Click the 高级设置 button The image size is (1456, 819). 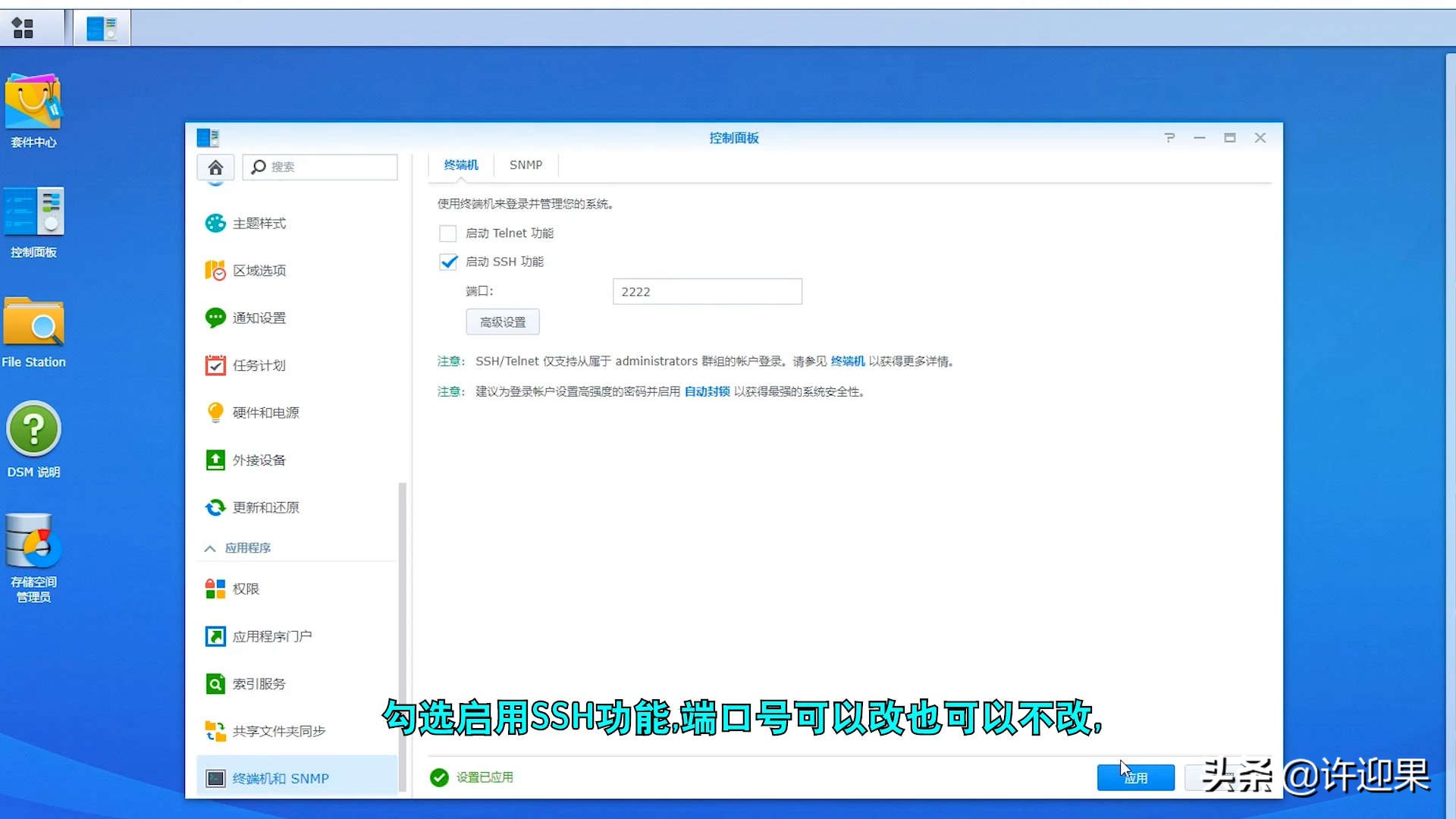click(502, 322)
